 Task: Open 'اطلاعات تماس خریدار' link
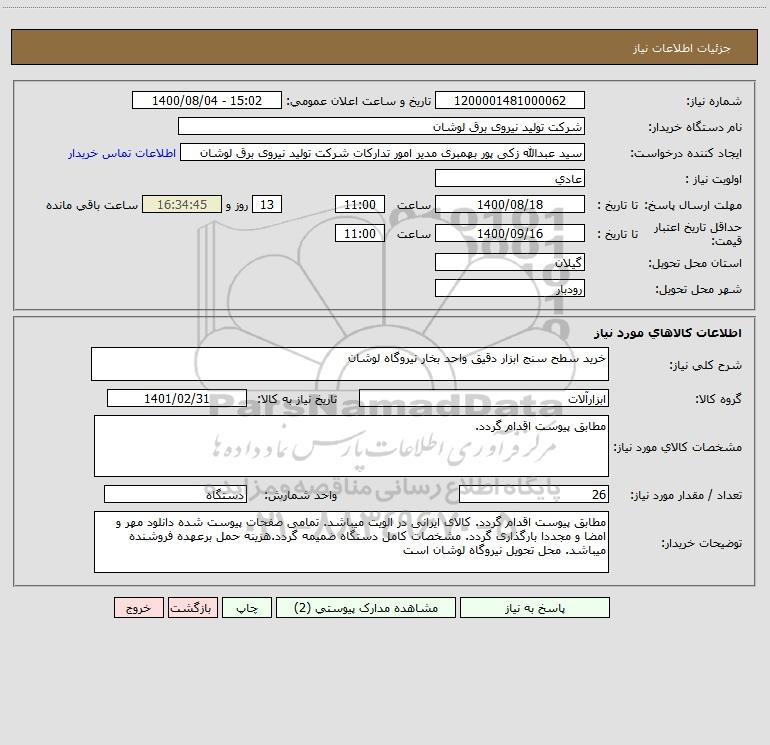(122, 153)
